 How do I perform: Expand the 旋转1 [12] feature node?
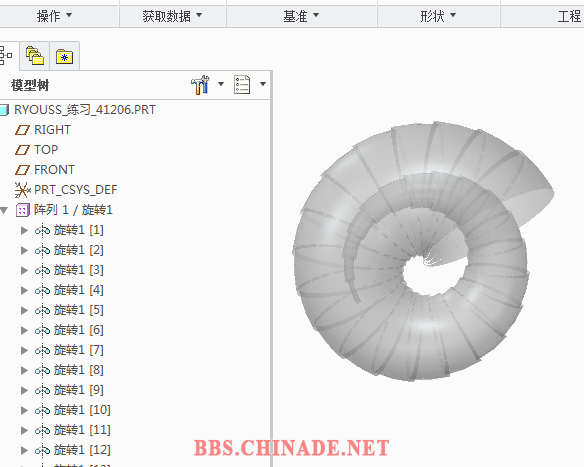(x=24, y=451)
